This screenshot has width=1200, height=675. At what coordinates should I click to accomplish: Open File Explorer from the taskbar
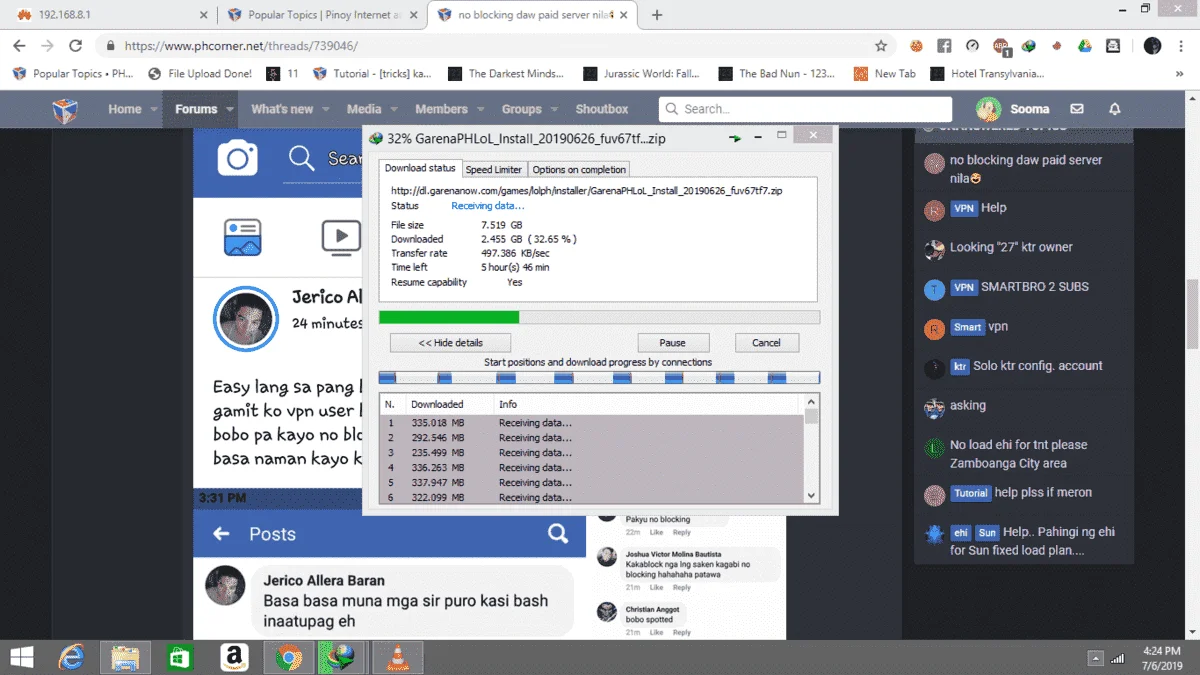(x=125, y=657)
